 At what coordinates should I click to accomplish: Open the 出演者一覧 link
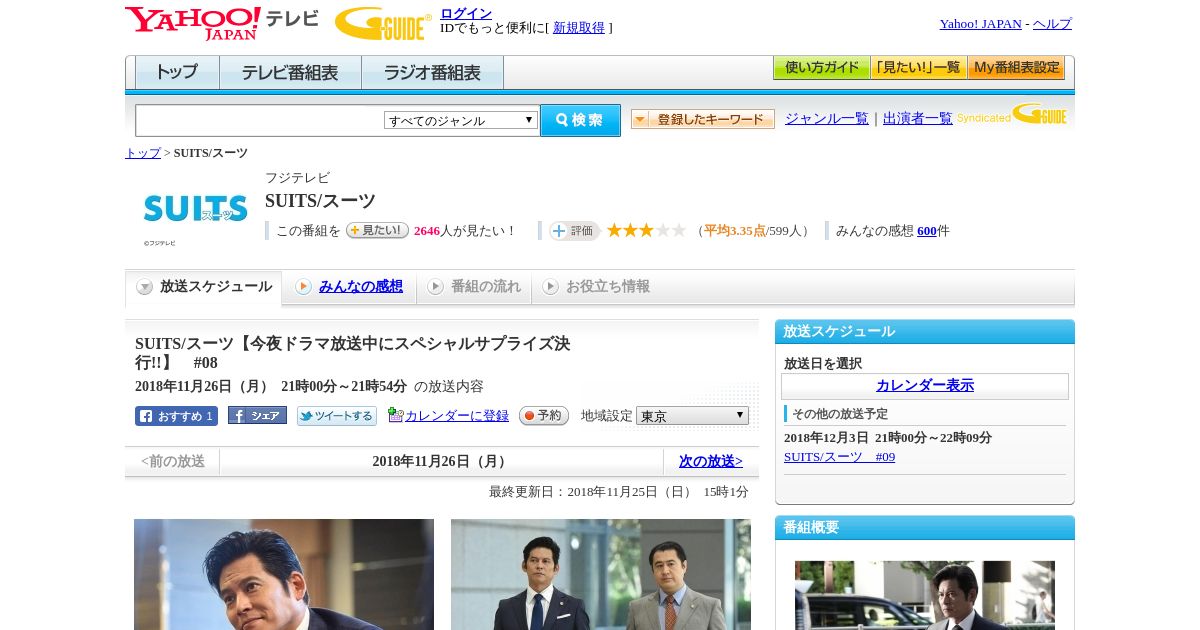918,118
